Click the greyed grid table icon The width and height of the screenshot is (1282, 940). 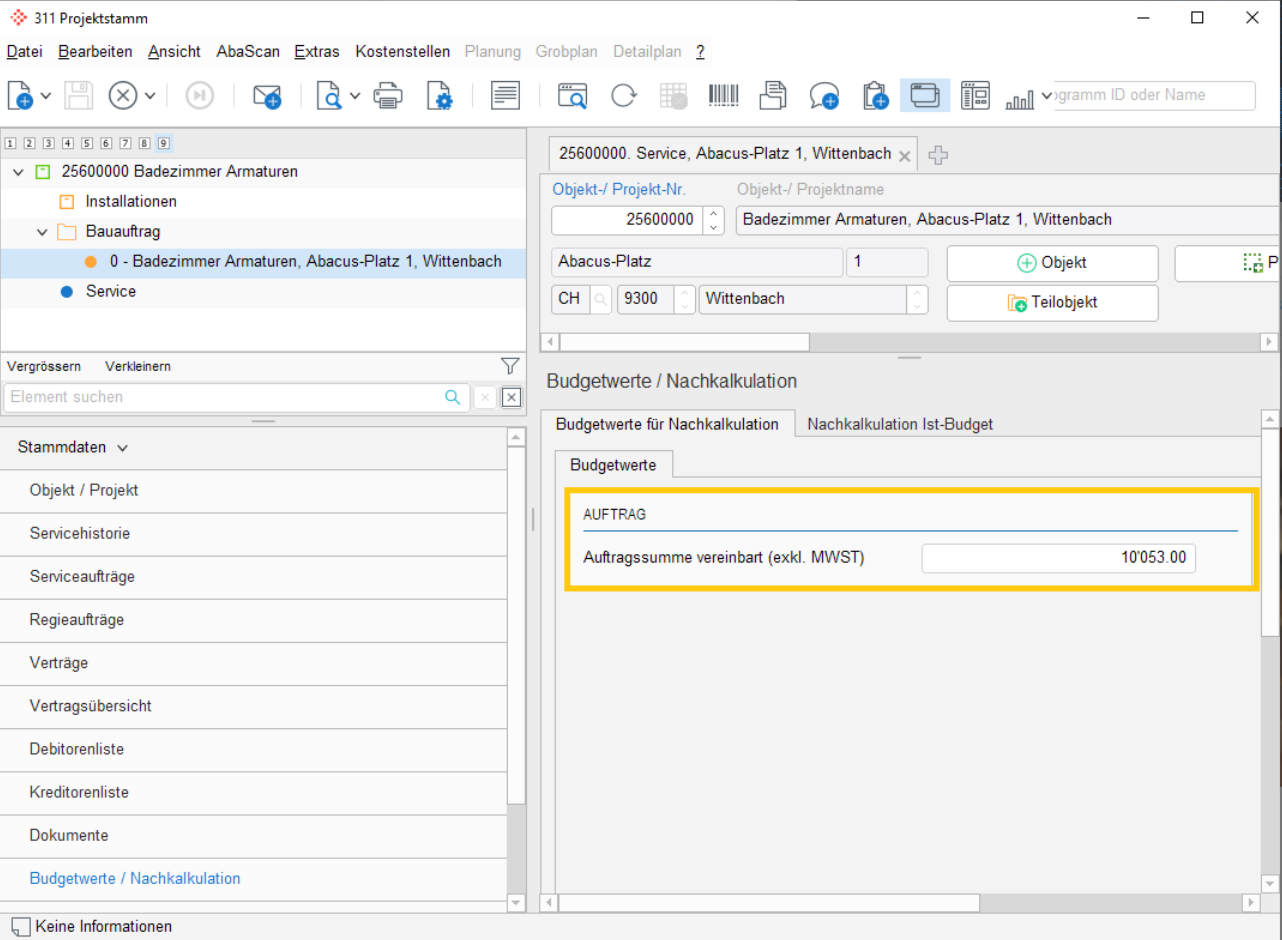pyautogui.click(x=674, y=96)
